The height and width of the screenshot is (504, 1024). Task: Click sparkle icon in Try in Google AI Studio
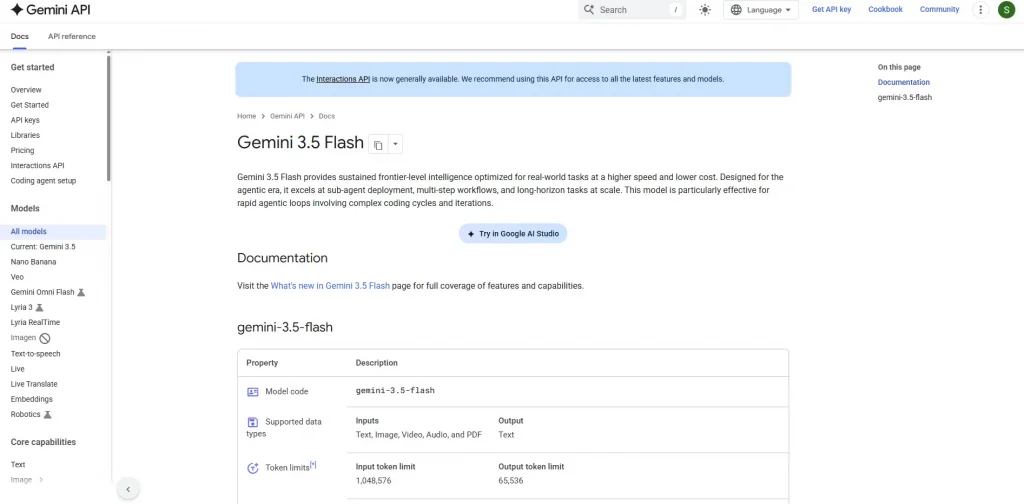(x=471, y=234)
